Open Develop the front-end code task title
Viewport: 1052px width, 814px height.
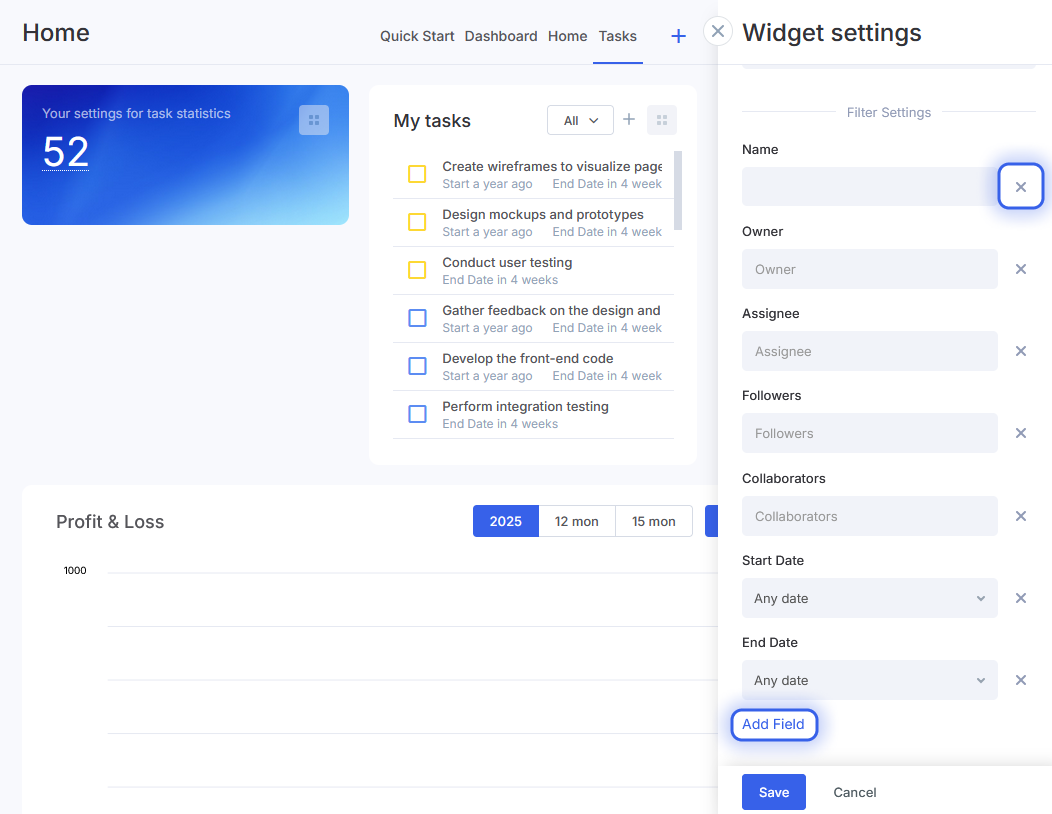point(527,358)
